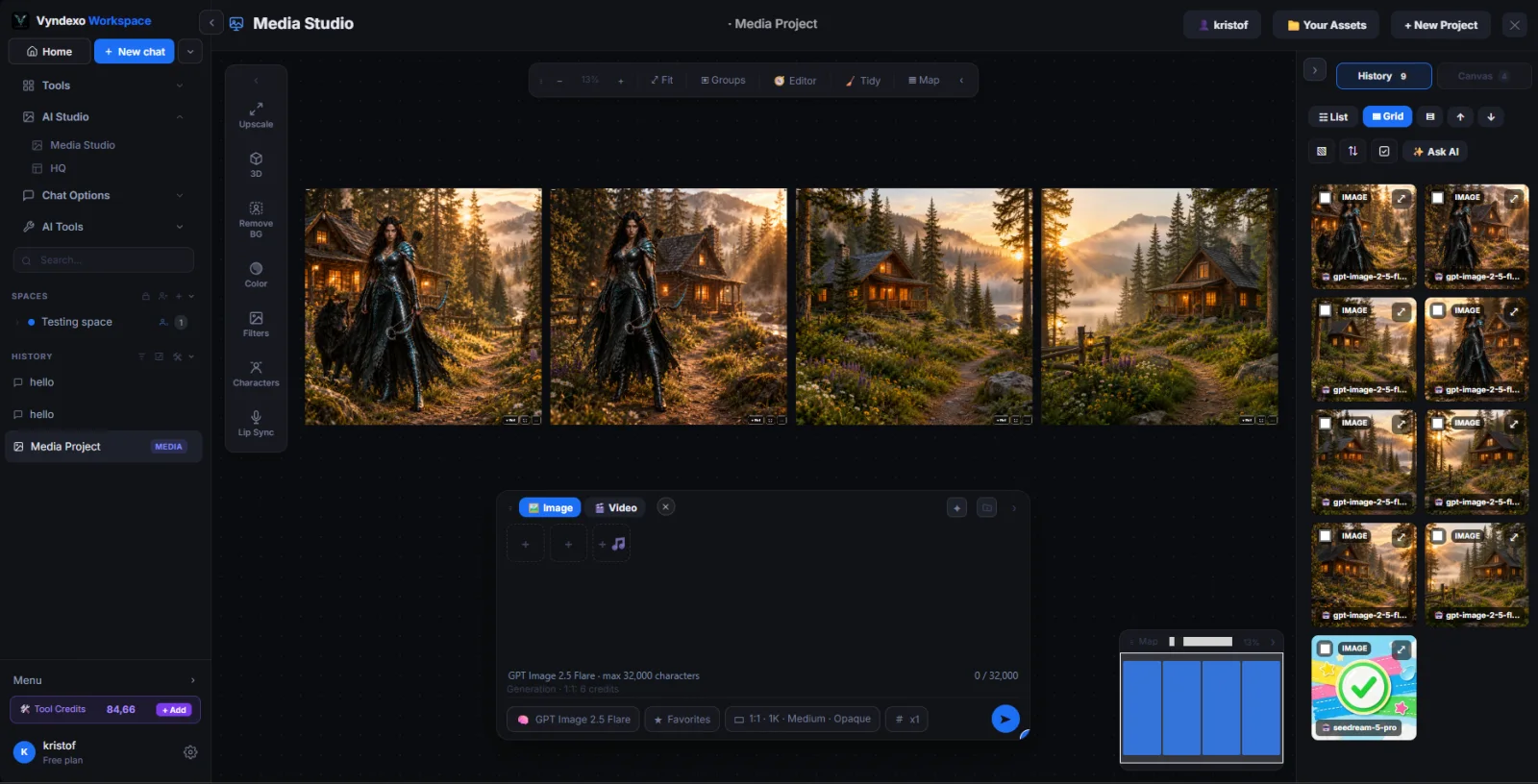1538x784 pixels.
Task: Add an audio reference with the music note slot
Action: [x=611, y=544]
